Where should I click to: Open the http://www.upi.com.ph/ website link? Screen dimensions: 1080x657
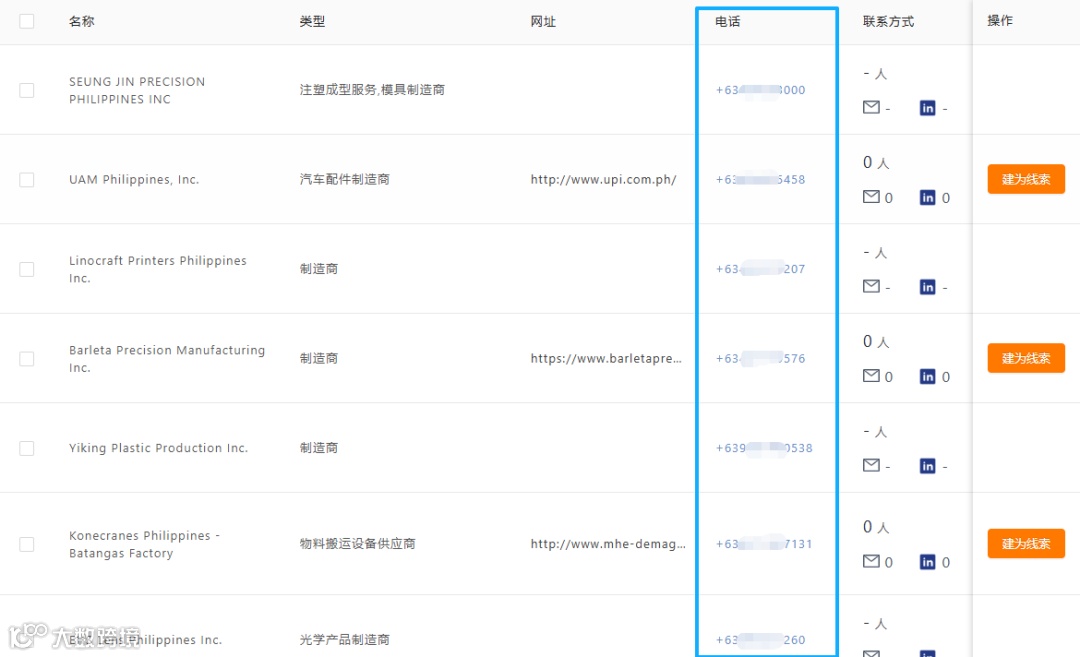pos(603,180)
